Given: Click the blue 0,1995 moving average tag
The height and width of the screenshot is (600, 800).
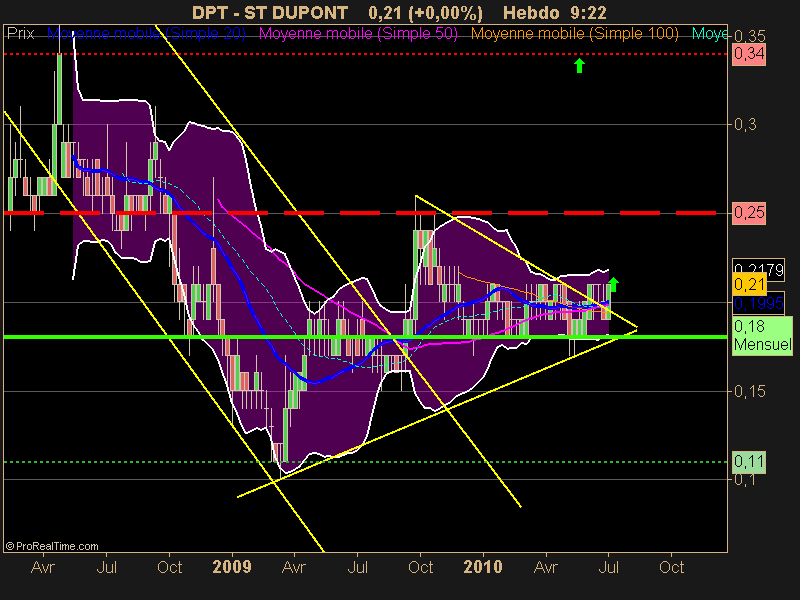Looking at the screenshot, I should point(758,304).
